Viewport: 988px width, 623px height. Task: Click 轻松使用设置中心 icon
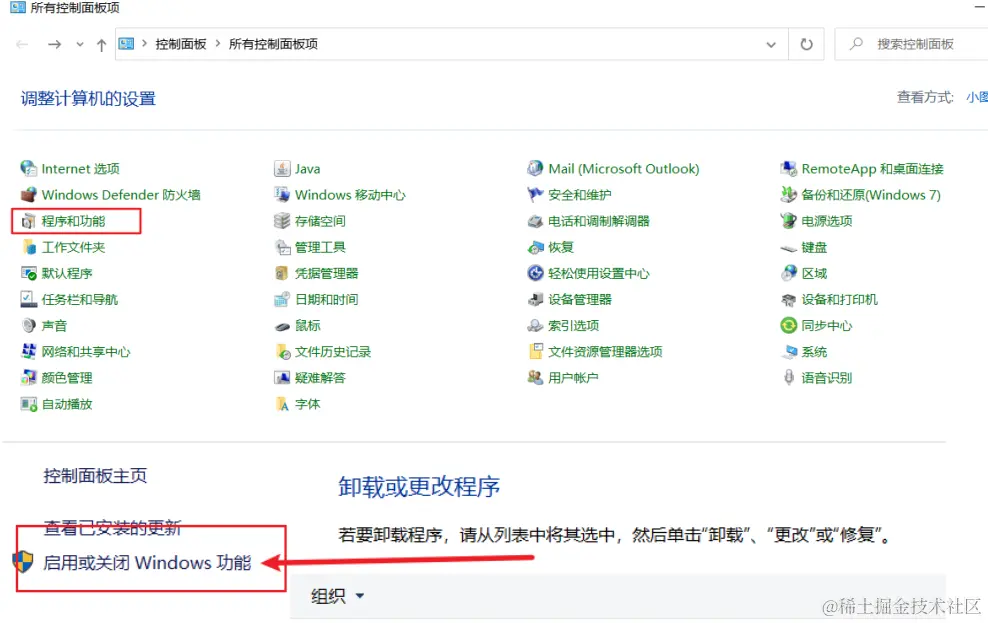535,273
